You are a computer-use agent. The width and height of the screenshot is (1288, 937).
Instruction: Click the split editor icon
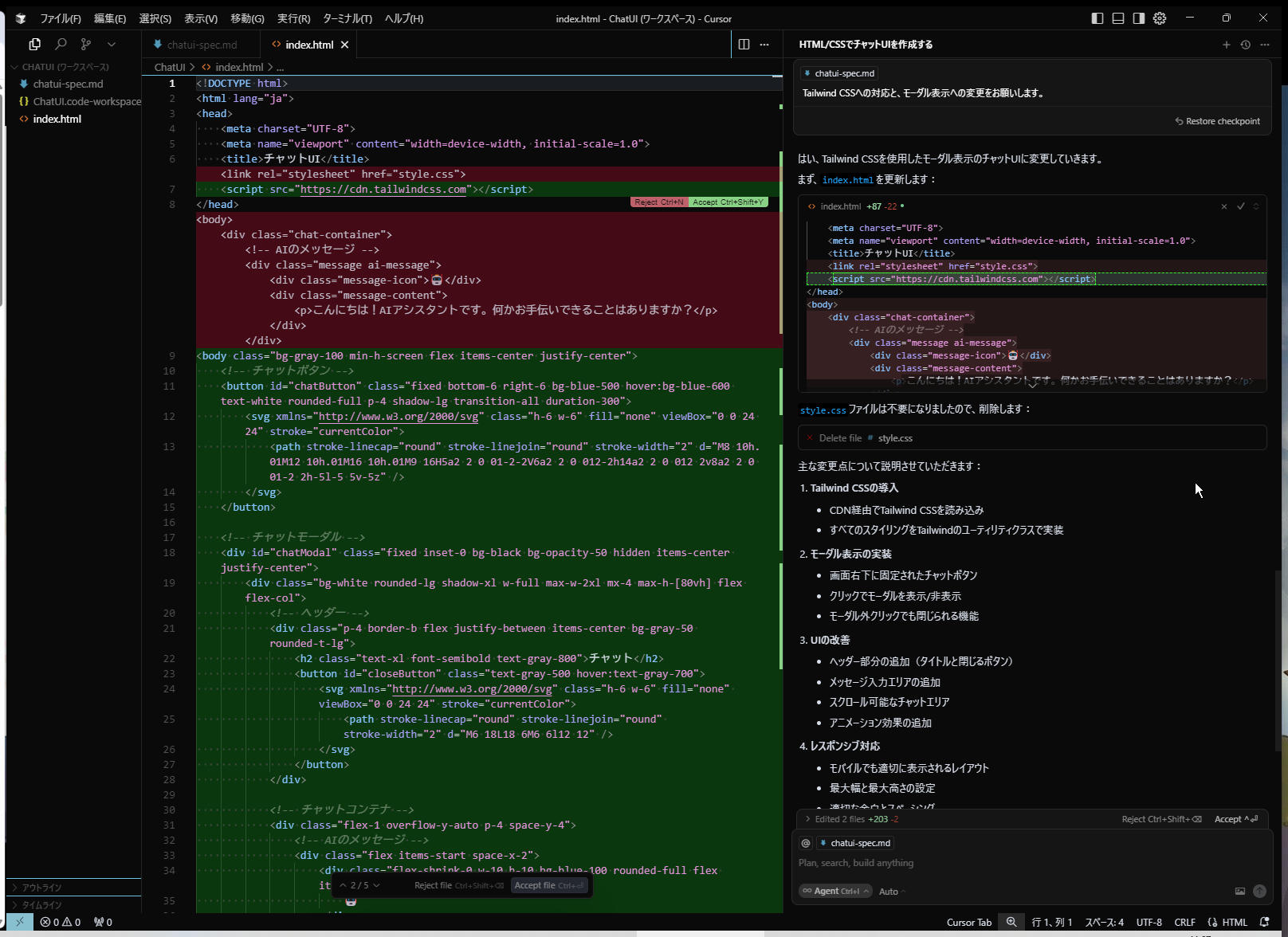click(744, 45)
